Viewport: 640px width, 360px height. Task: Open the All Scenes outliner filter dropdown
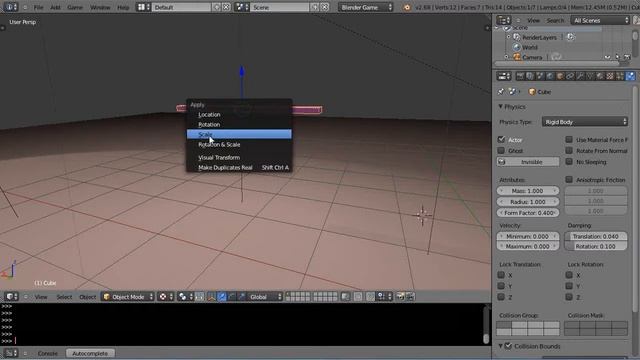[x=600, y=20]
